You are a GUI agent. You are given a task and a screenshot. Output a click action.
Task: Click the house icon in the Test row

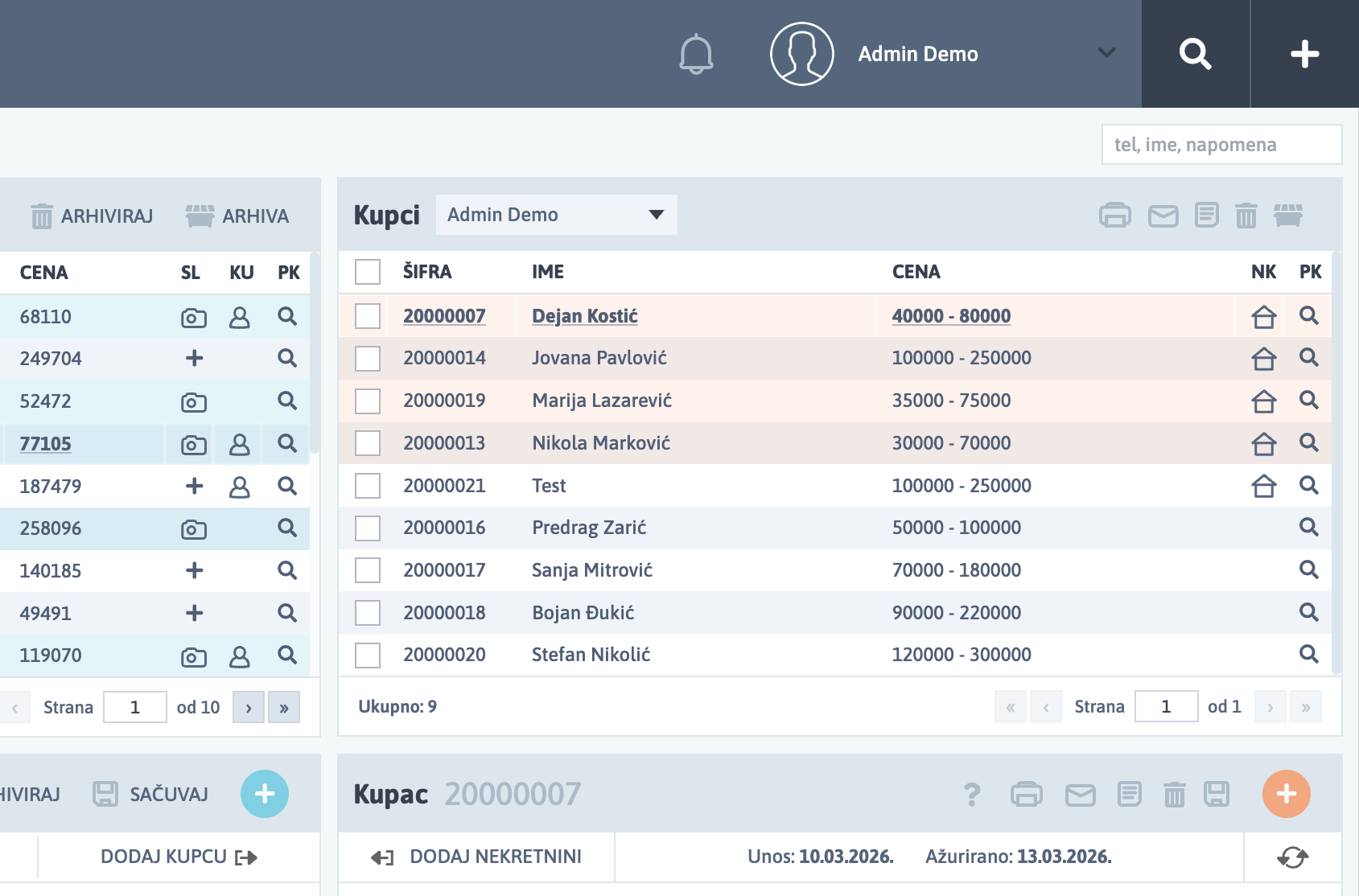click(x=1264, y=486)
